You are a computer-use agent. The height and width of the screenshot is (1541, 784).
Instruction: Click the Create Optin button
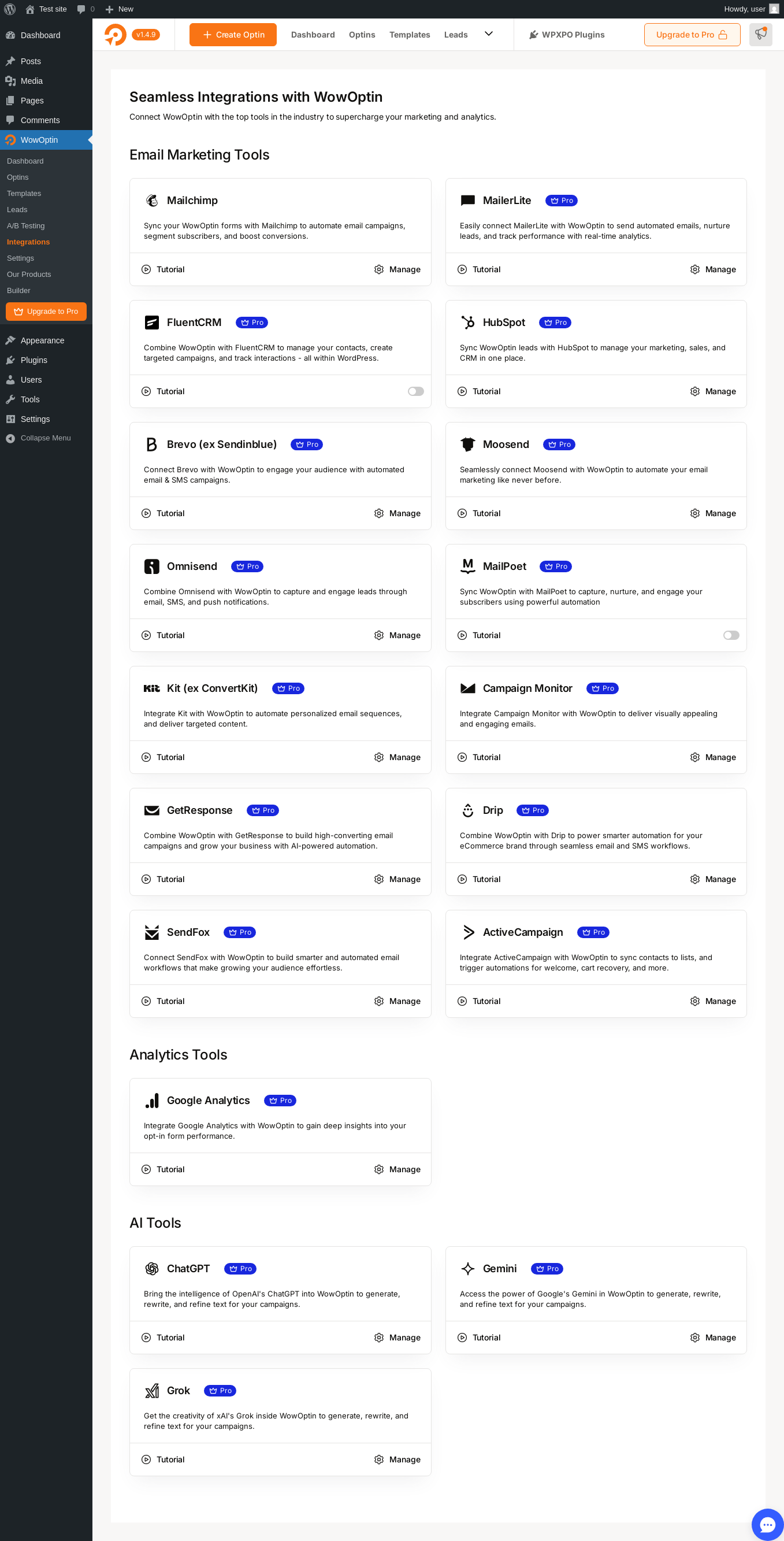pyautogui.click(x=233, y=35)
